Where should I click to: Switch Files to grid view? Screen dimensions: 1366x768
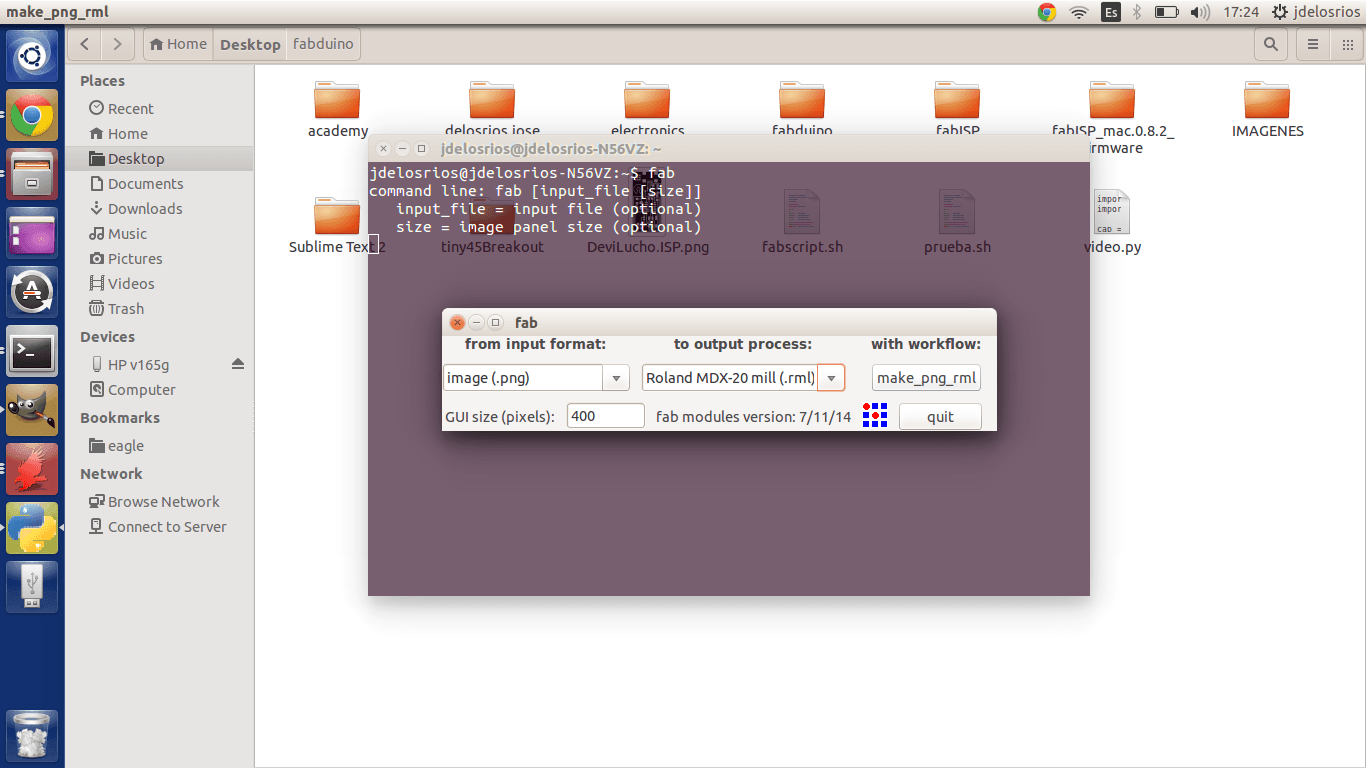1345,44
